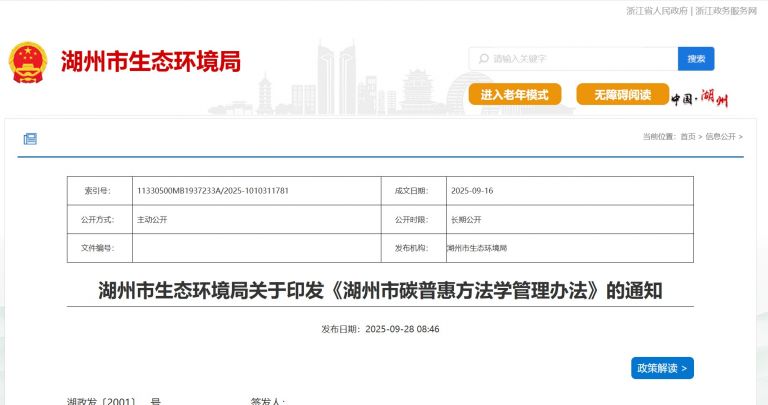Click the 发布机构 value 湖州市生态环境局
768x405 pixels.
[478, 247]
